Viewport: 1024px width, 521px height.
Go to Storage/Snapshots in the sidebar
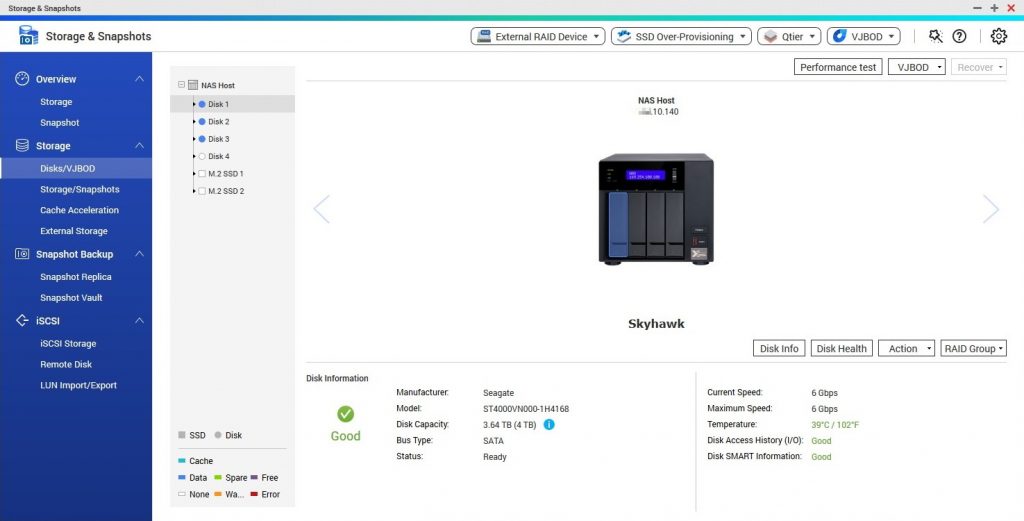80,189
